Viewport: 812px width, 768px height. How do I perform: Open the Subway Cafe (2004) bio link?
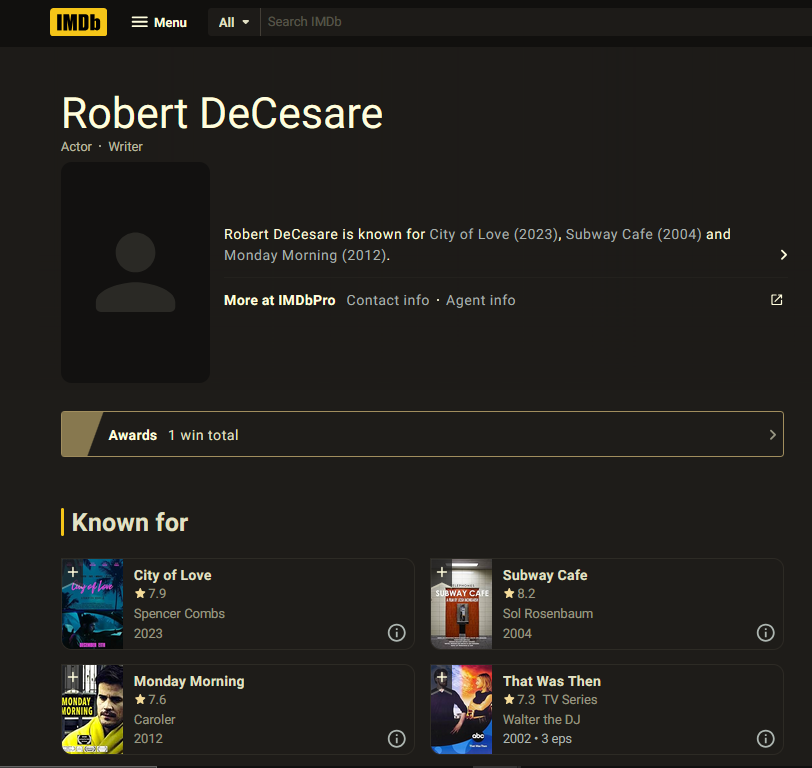coord(633,234)
